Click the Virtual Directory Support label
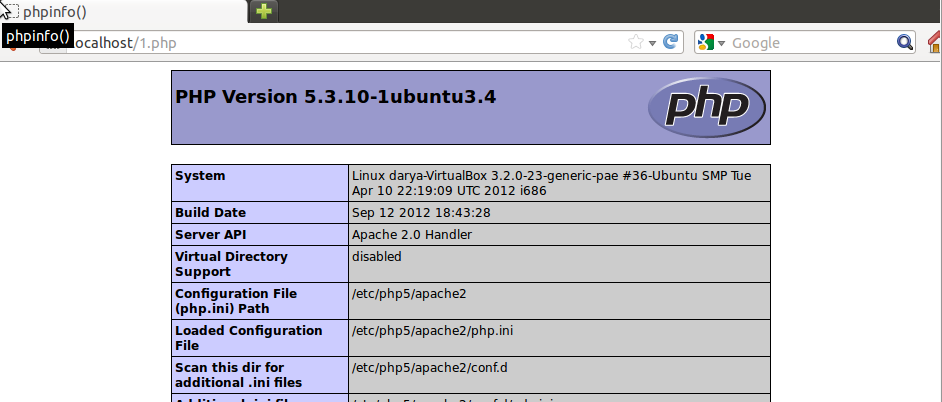 (x=231, y=264)
